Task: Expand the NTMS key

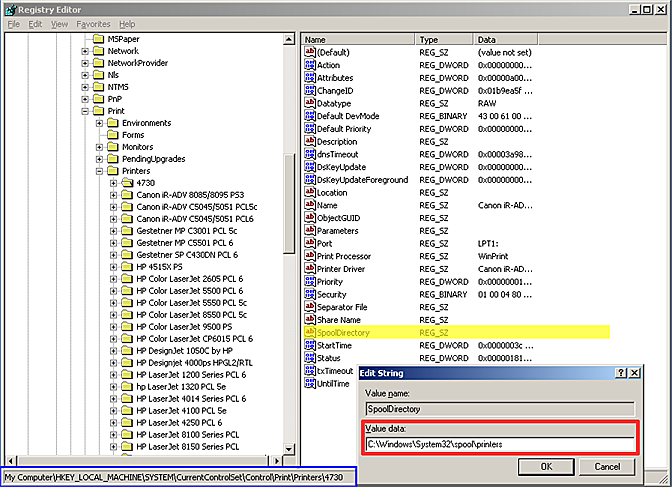Action: (85, 87)
